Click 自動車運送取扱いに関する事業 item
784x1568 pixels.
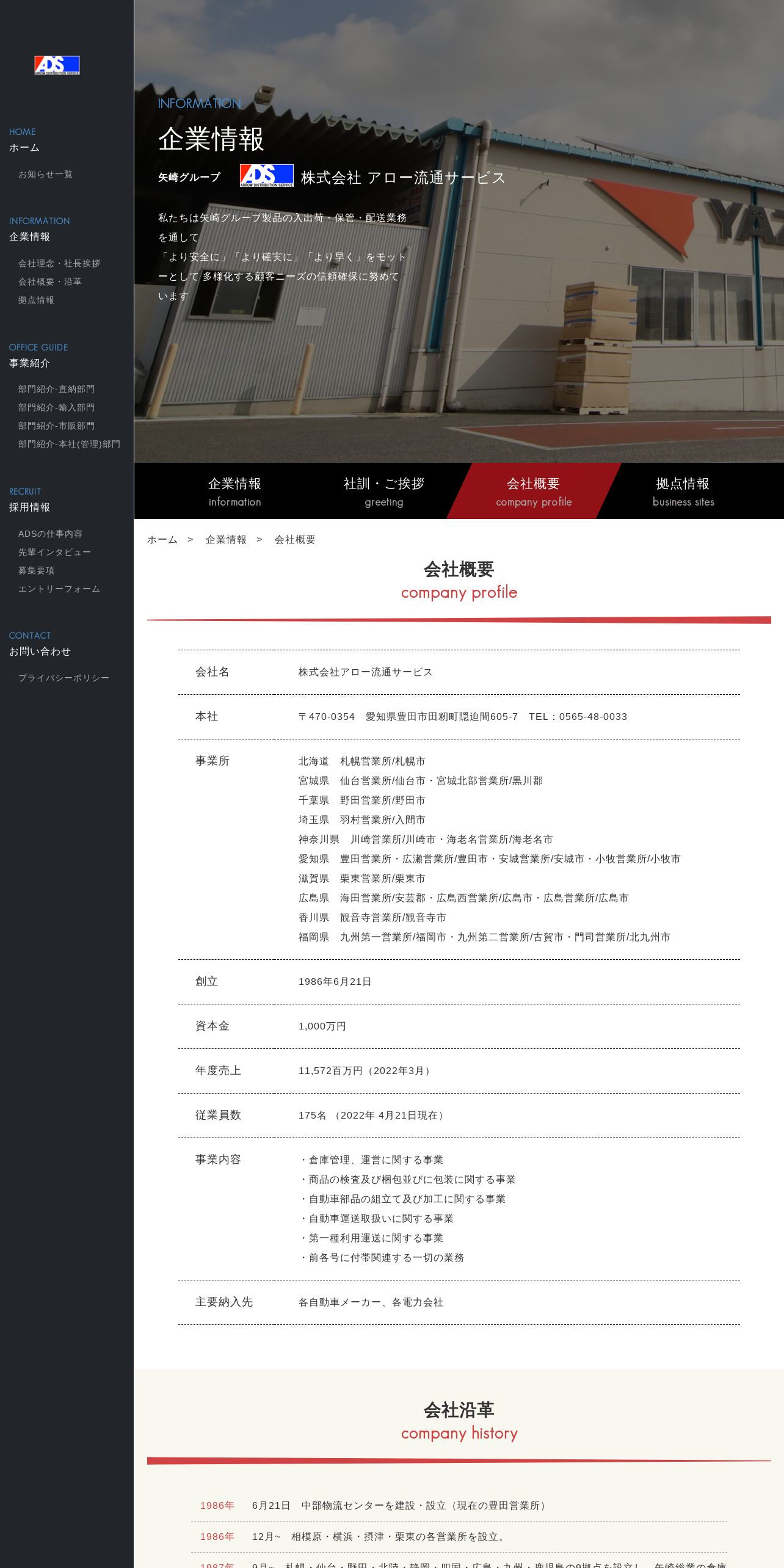tap(376, 1219)
